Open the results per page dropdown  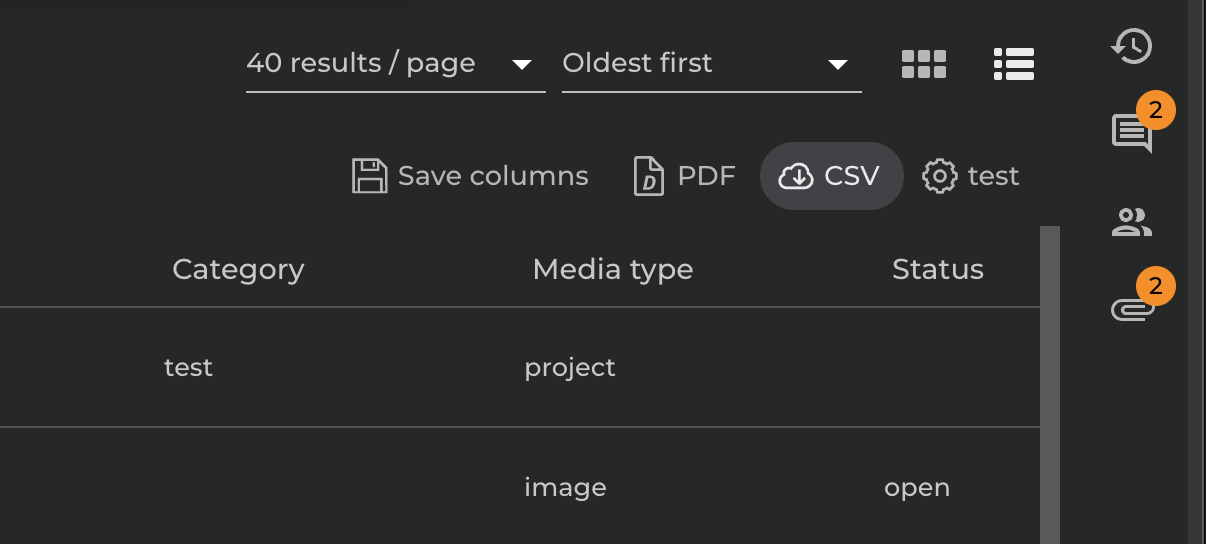click(x=395, y=64)
